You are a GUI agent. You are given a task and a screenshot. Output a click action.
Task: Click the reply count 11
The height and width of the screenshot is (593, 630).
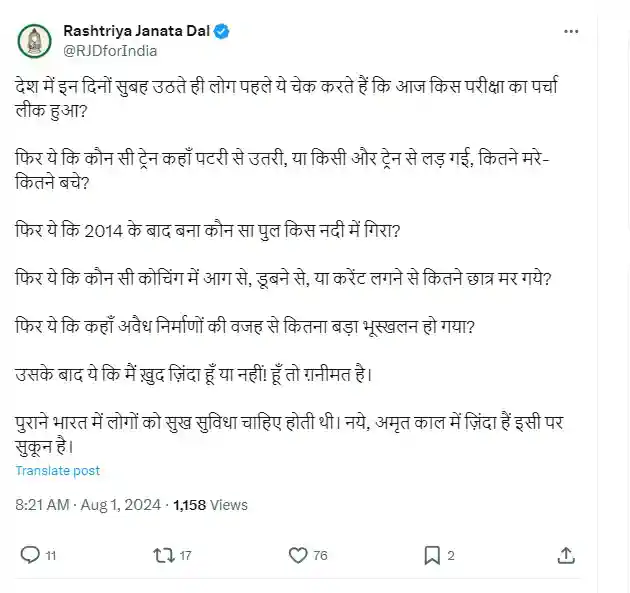[x=51, y=555]
